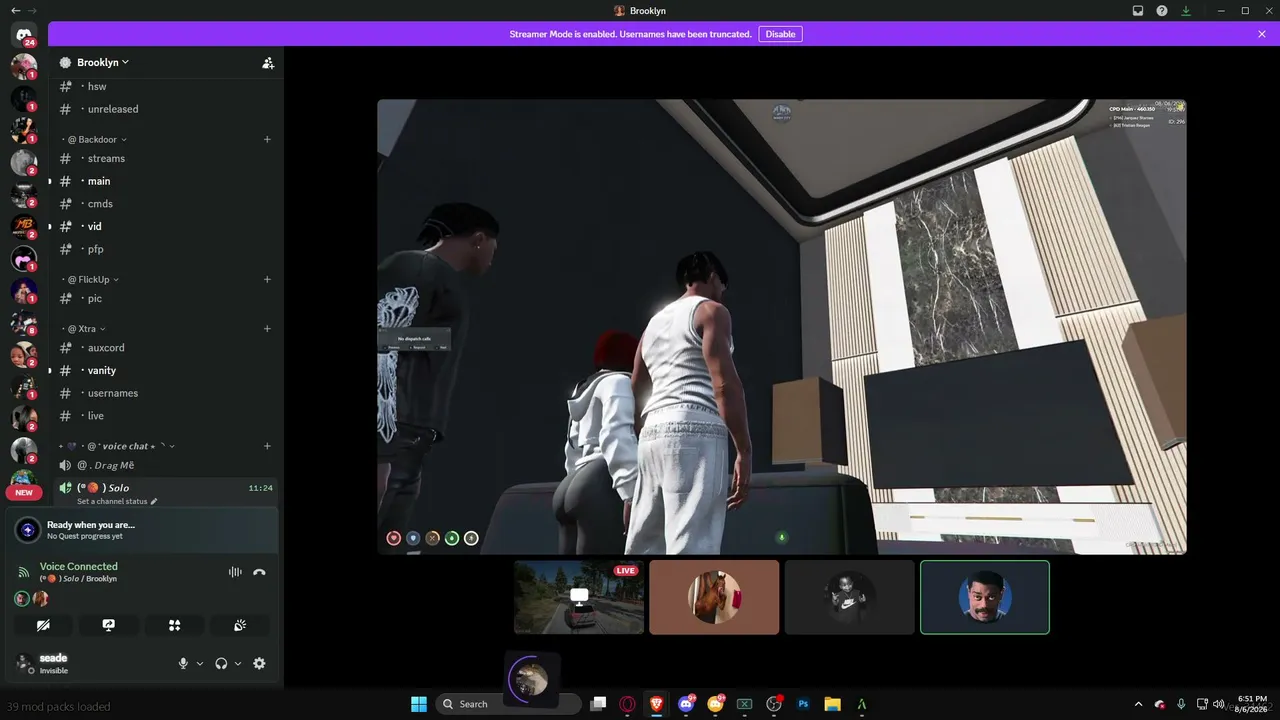Open microphone input options arrow
Viewport: 1280px width, 720px height.
coord(199,663)
